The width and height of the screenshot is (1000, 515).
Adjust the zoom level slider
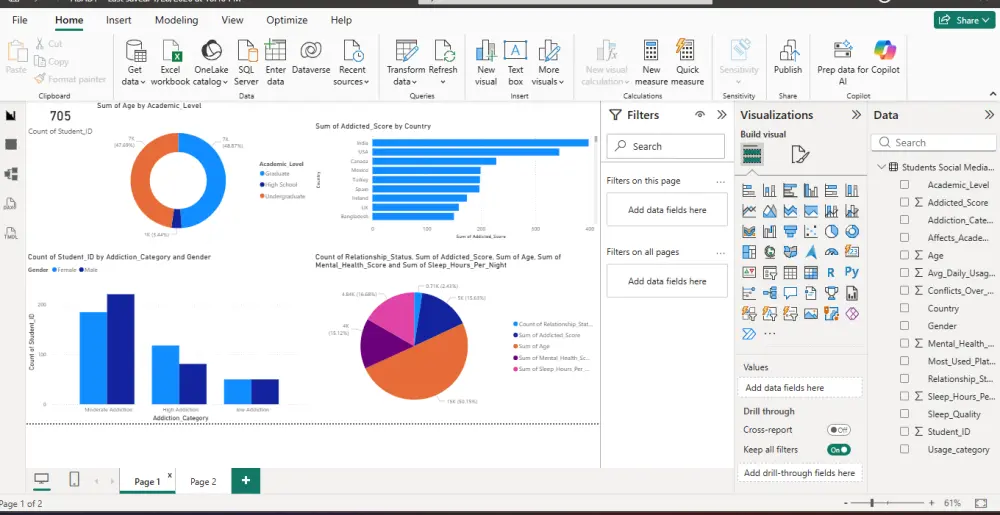point(872,503)
